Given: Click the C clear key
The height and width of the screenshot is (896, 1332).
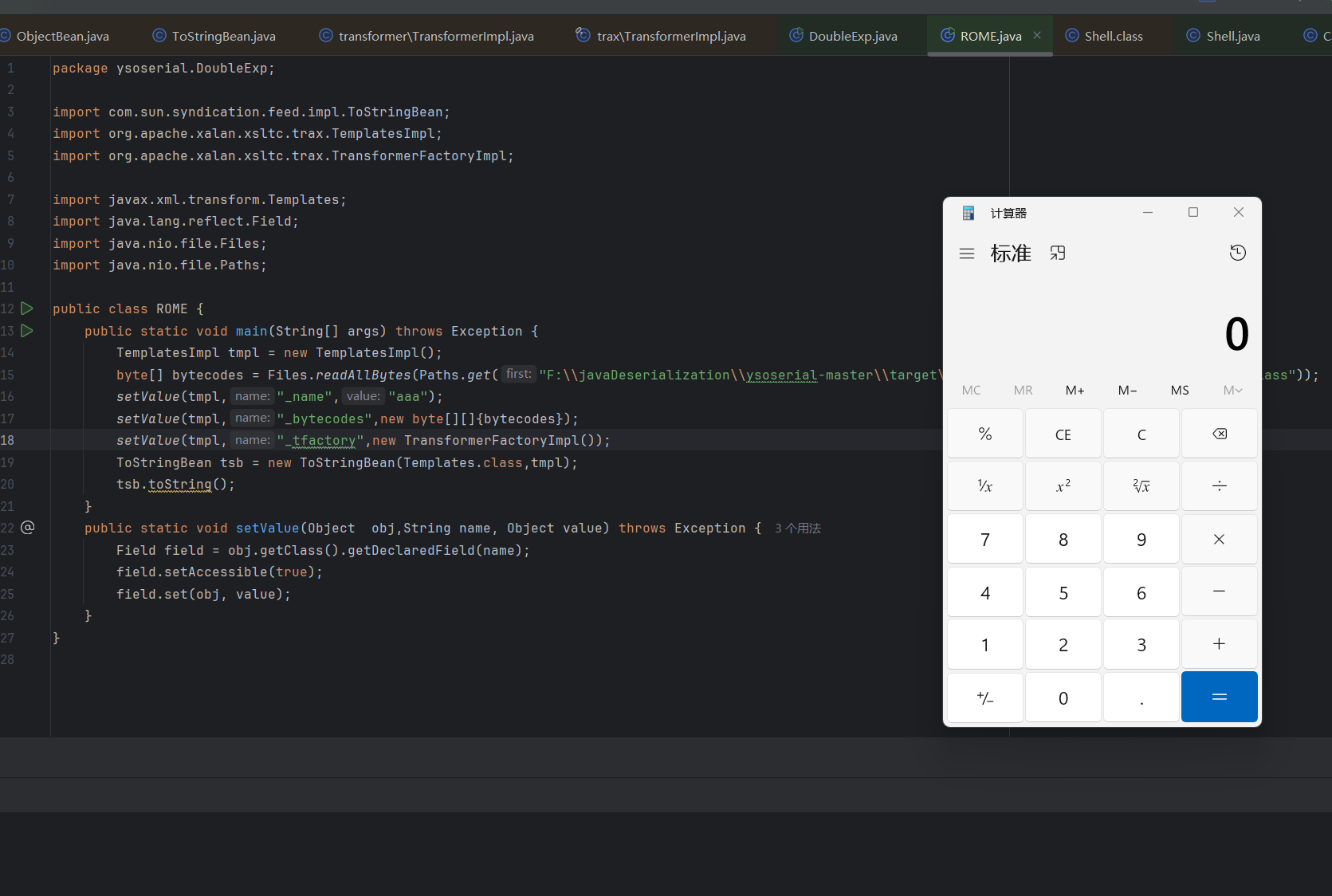Looking at the screenshot, I should pyautogui.click(x=1141, y=434).
